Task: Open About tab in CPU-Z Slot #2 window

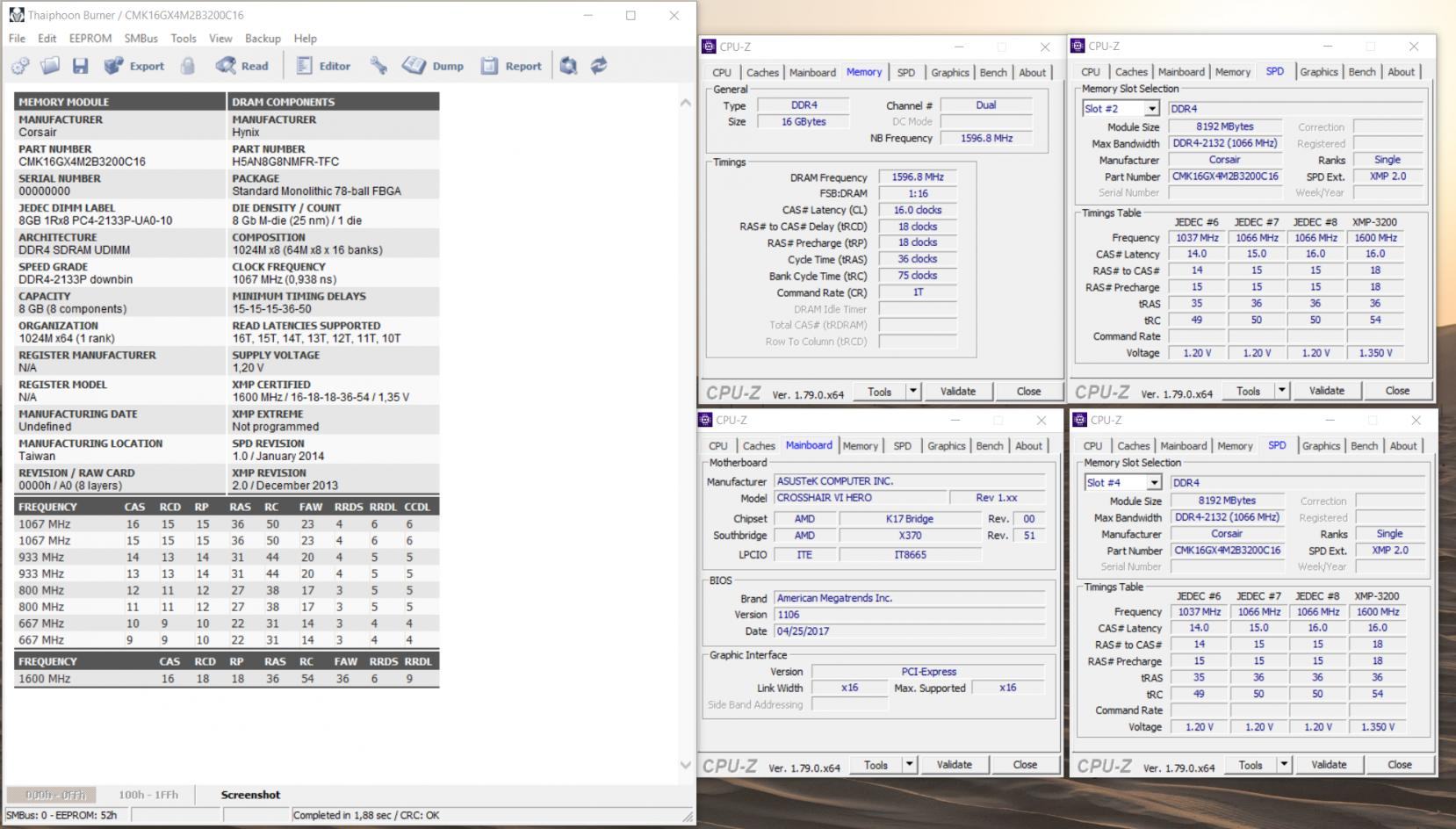Action: (1402, 72)
